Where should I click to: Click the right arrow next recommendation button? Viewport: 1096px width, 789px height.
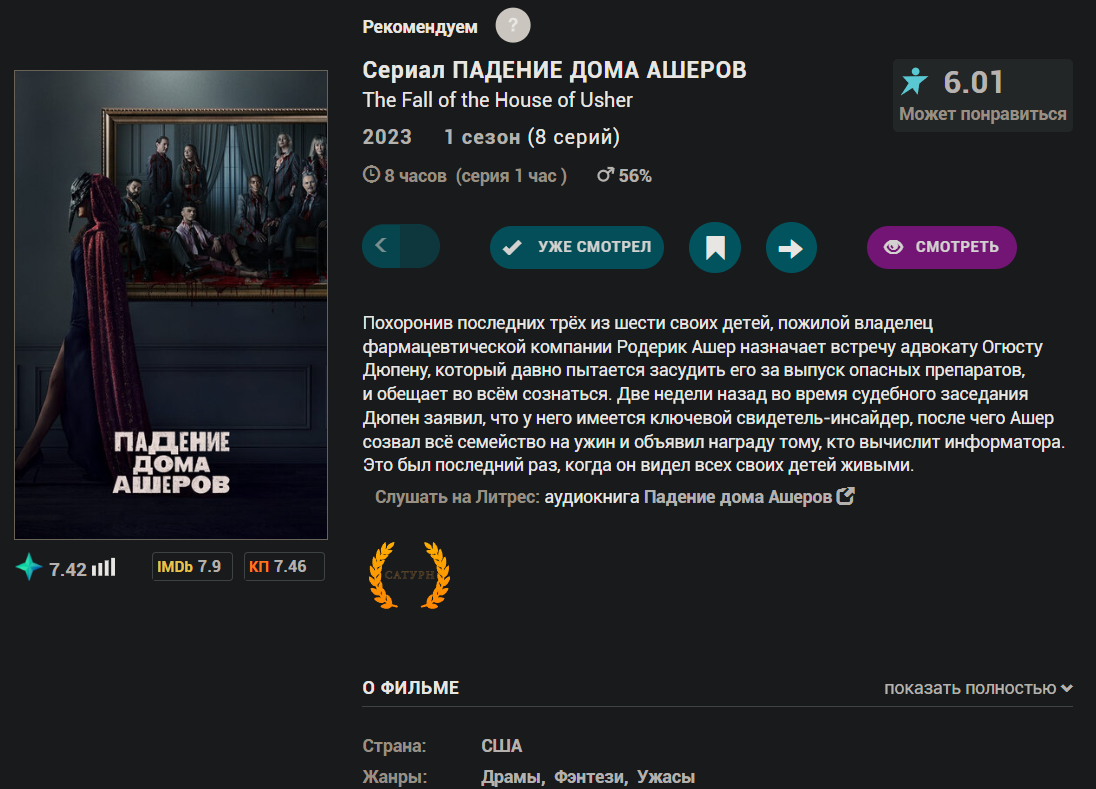coord(791,247)
